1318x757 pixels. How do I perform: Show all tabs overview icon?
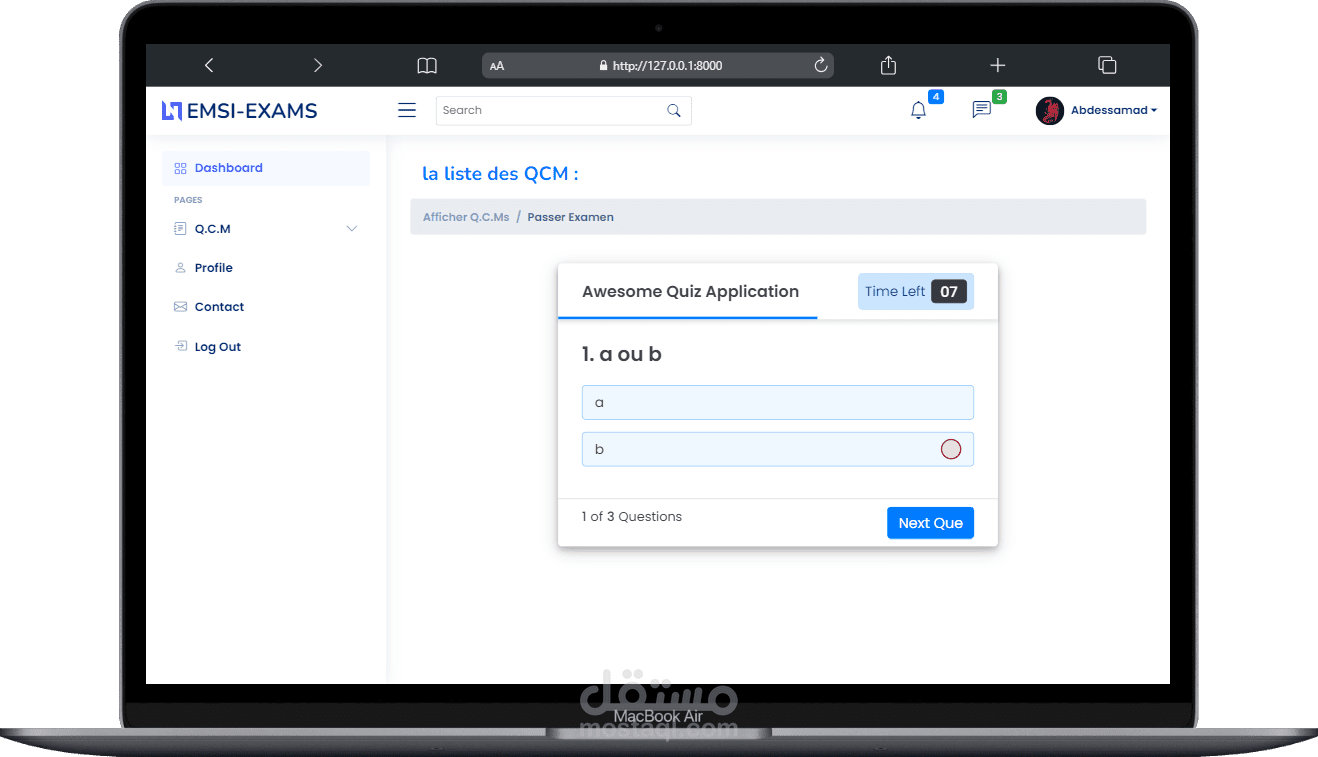(1107, 65)
